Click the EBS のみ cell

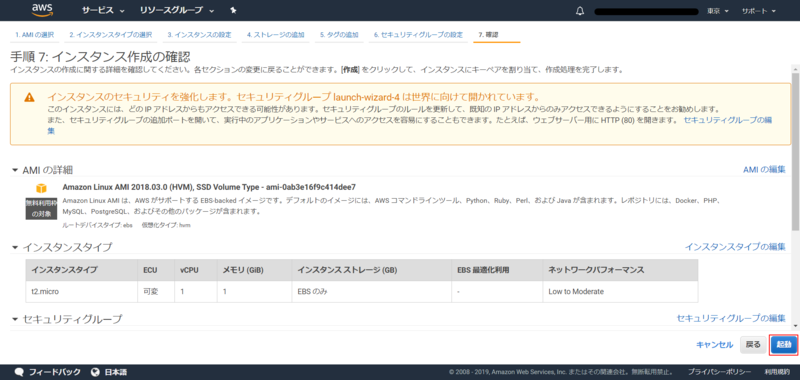(371, 292)
